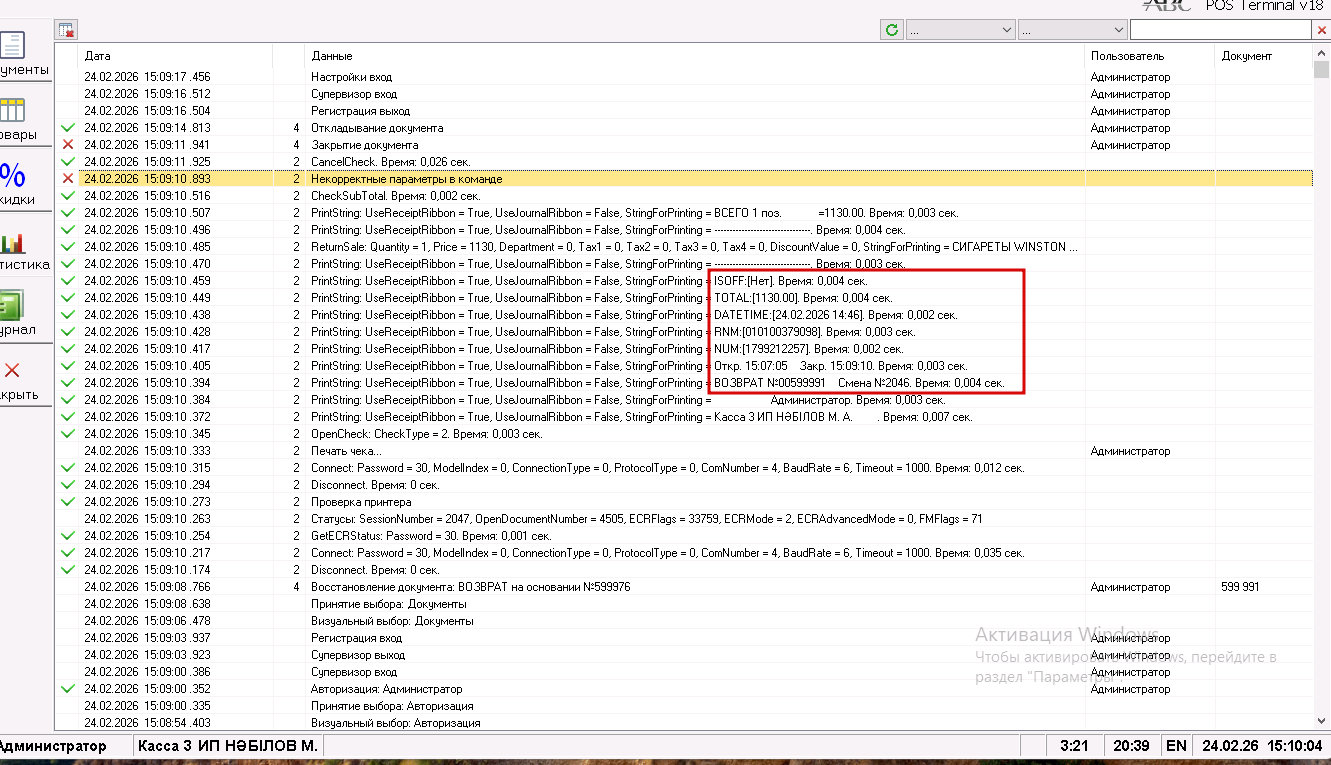
Task: Click the scrollbar down arrow of the journal
Action: (x=1321, y=722)
